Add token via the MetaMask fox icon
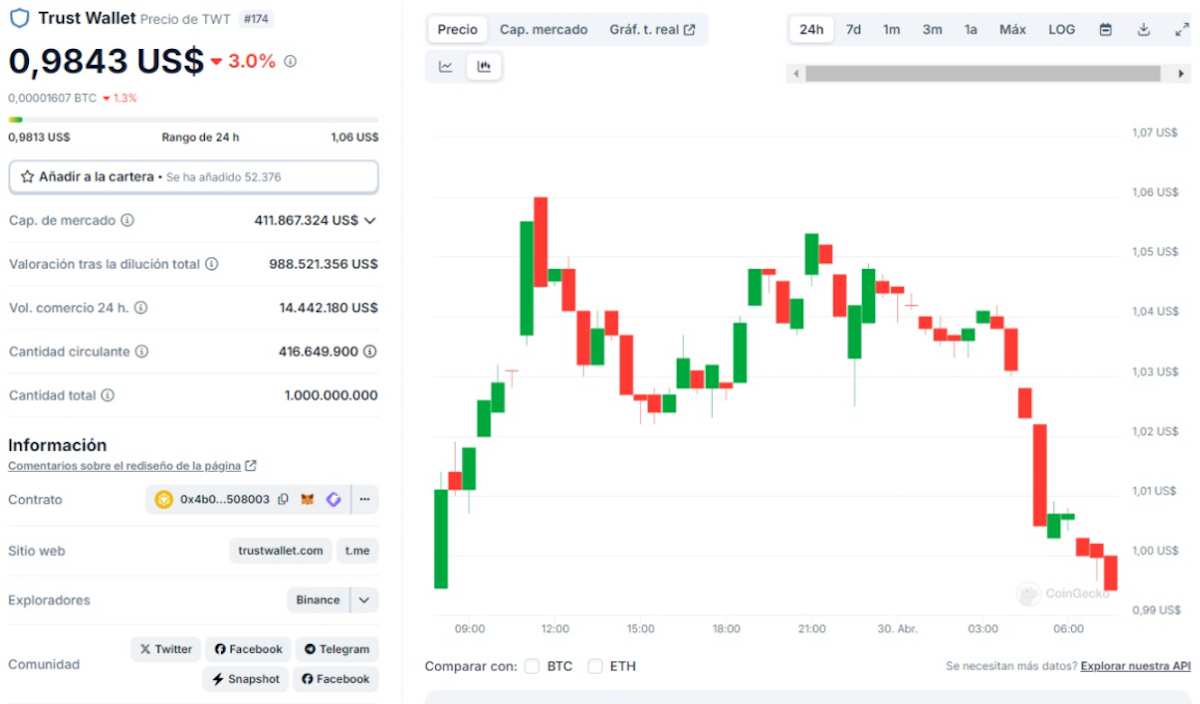The width and height of the screenshot is (1200, 704). tap(308, 499)
